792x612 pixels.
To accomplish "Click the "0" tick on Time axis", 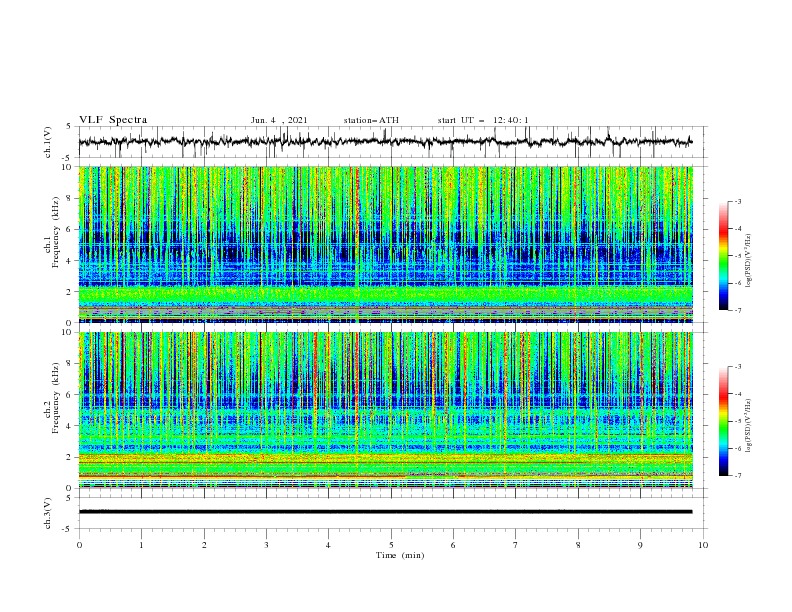I will tap(79, 545).
